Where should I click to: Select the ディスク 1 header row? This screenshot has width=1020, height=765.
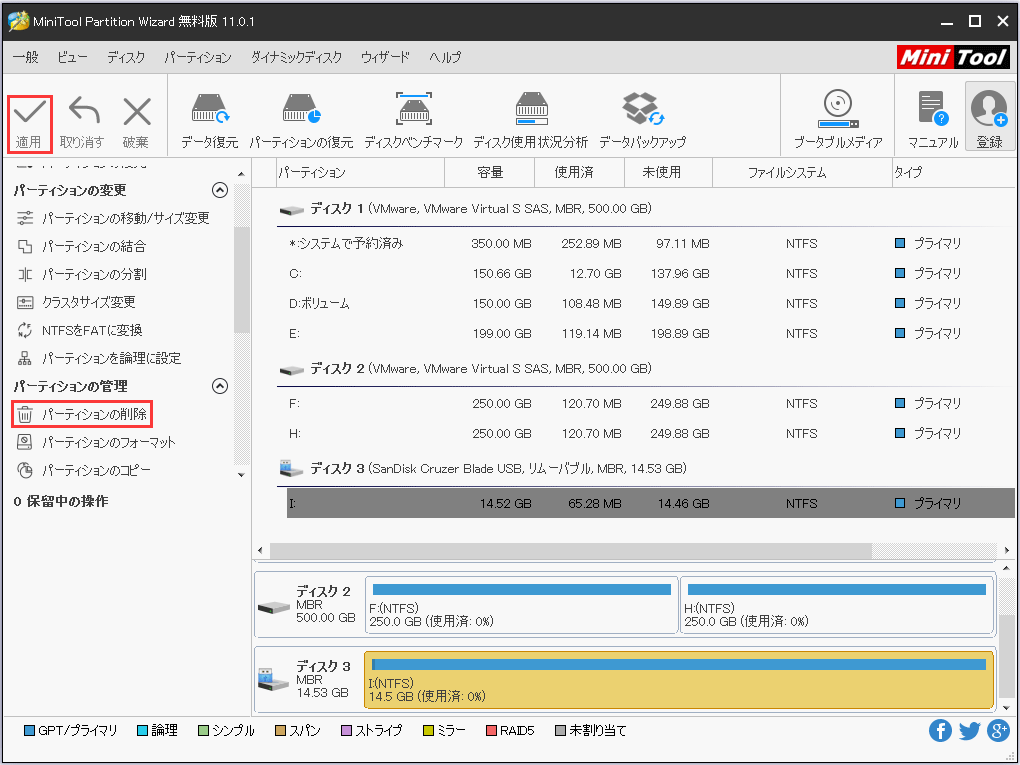tap(645, 209)
